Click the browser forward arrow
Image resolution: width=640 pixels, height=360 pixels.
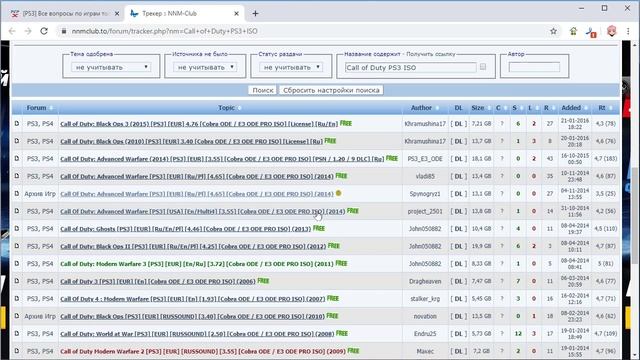[28, 31]
